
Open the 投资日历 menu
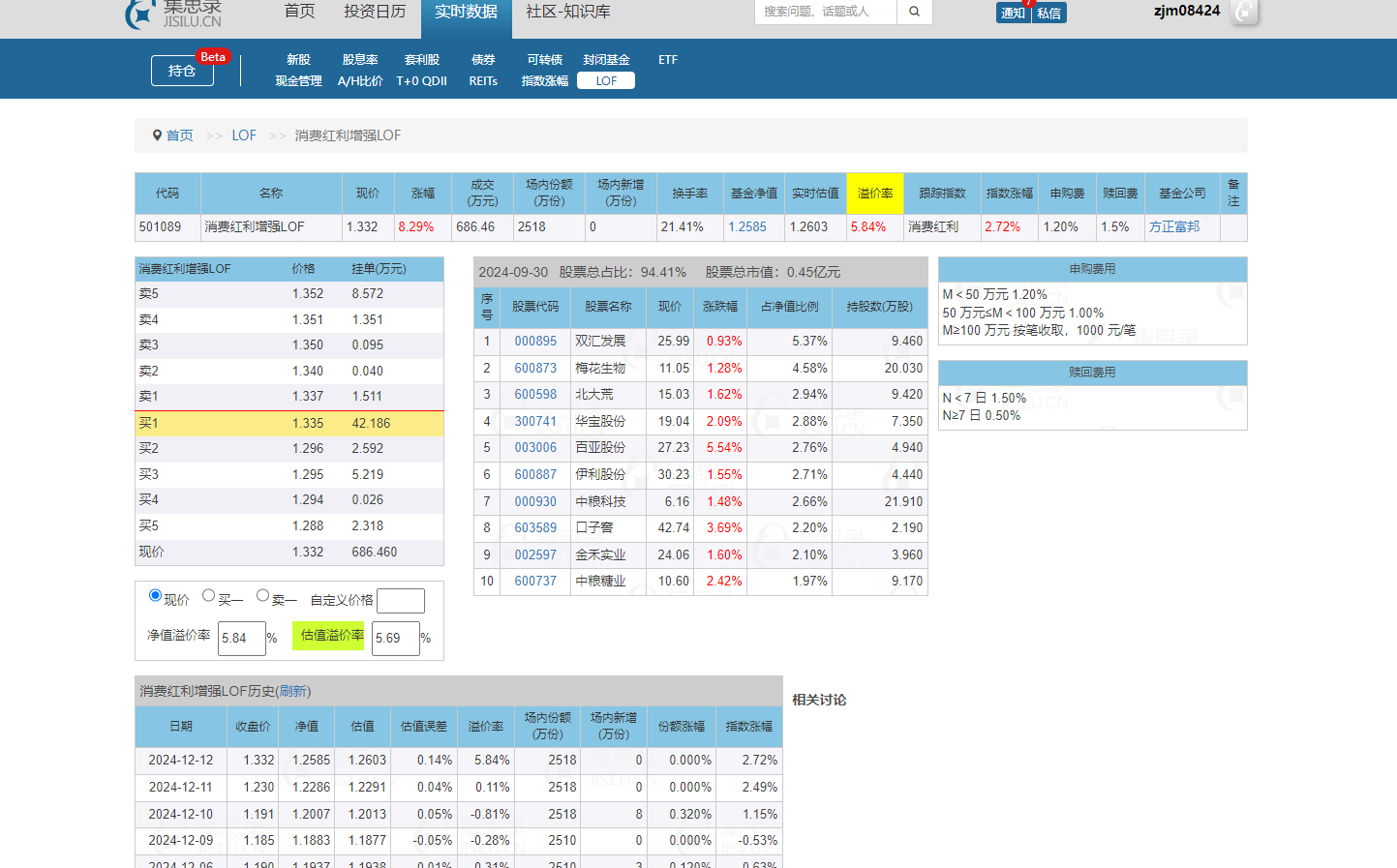pos(375,12)
